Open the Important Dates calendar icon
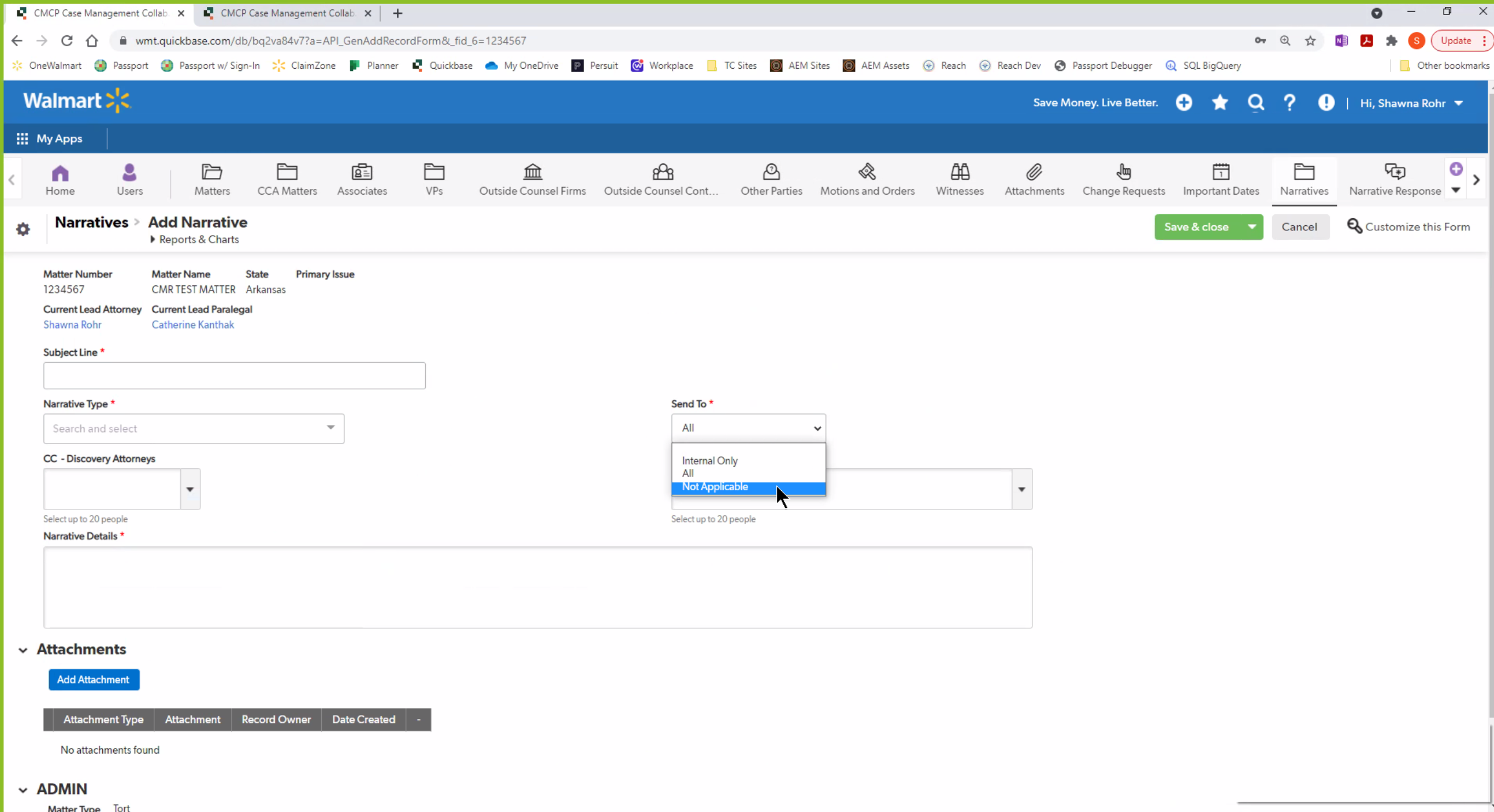 (1220, 172)
